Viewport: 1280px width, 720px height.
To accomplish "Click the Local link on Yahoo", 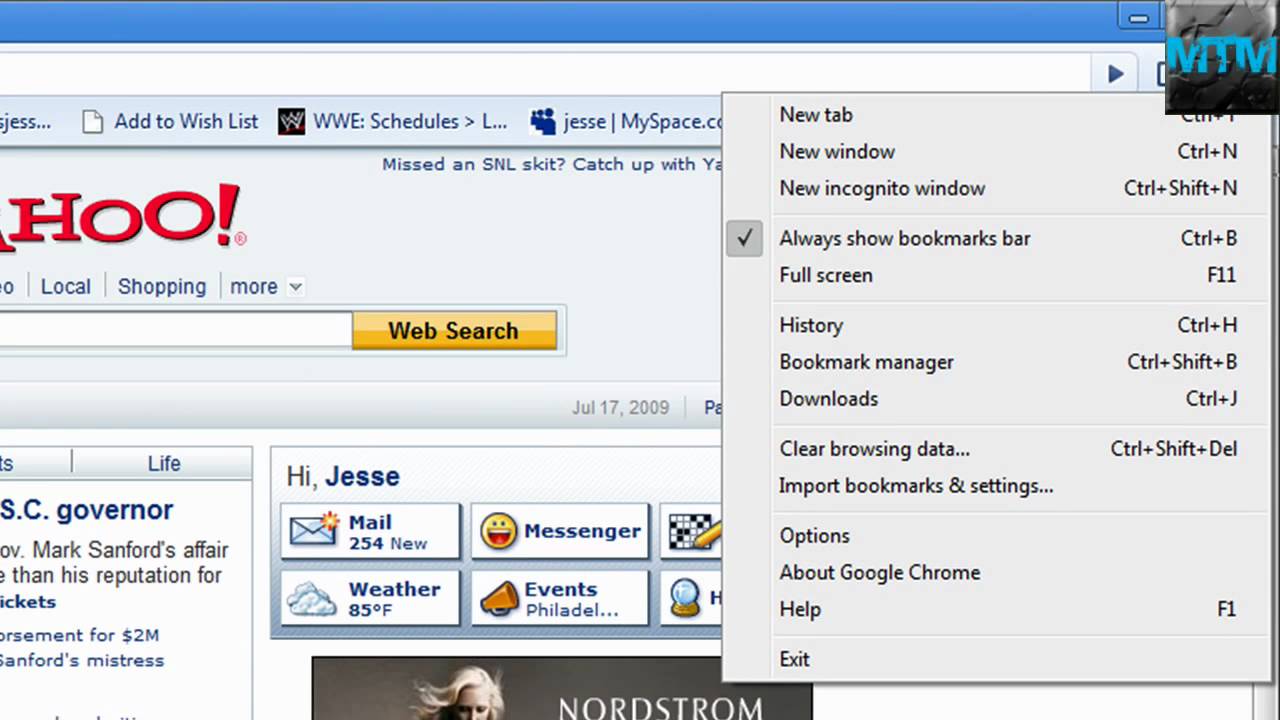I will 66,287.
